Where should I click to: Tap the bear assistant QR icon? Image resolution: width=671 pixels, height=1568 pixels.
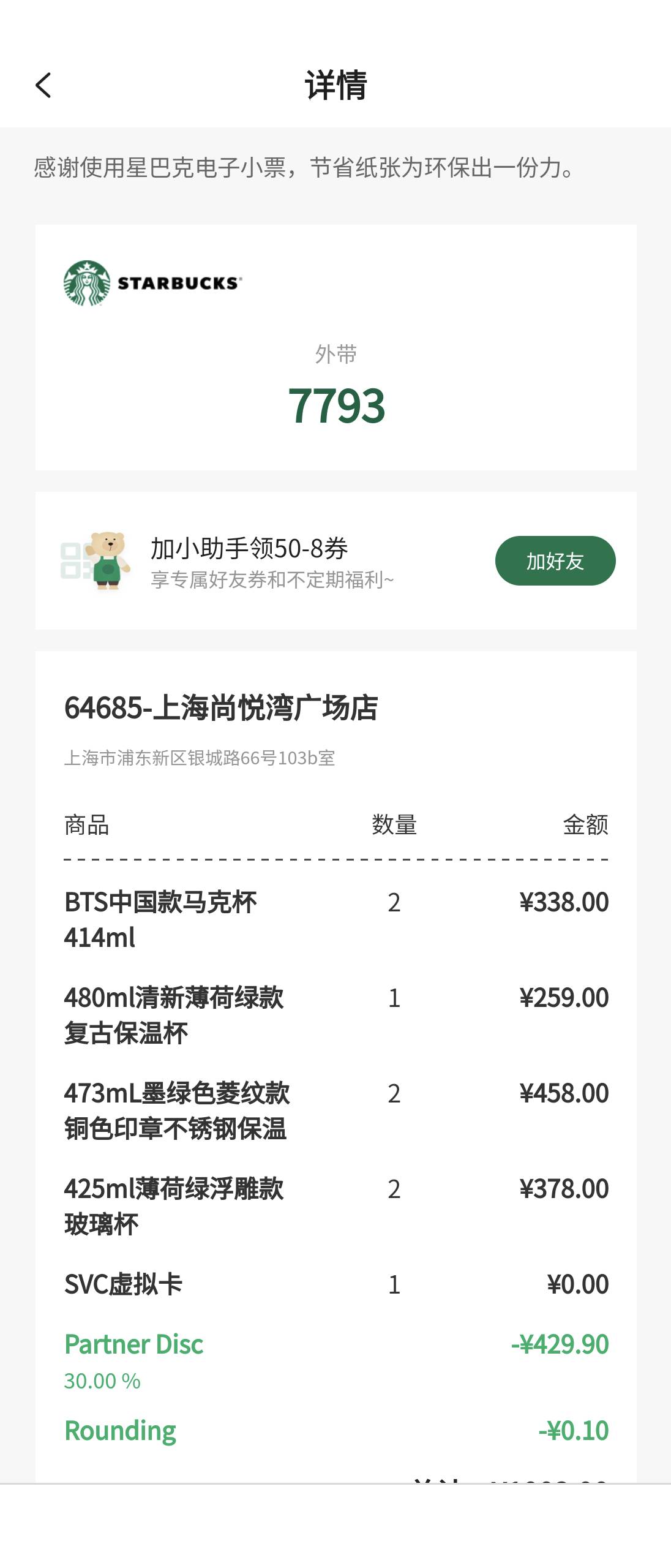[96, 560]
